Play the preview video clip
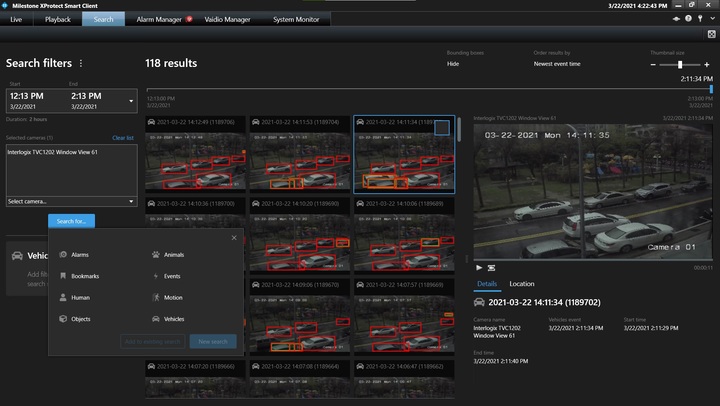The width and height of the screenshot is (720, 406). (479, 268)
